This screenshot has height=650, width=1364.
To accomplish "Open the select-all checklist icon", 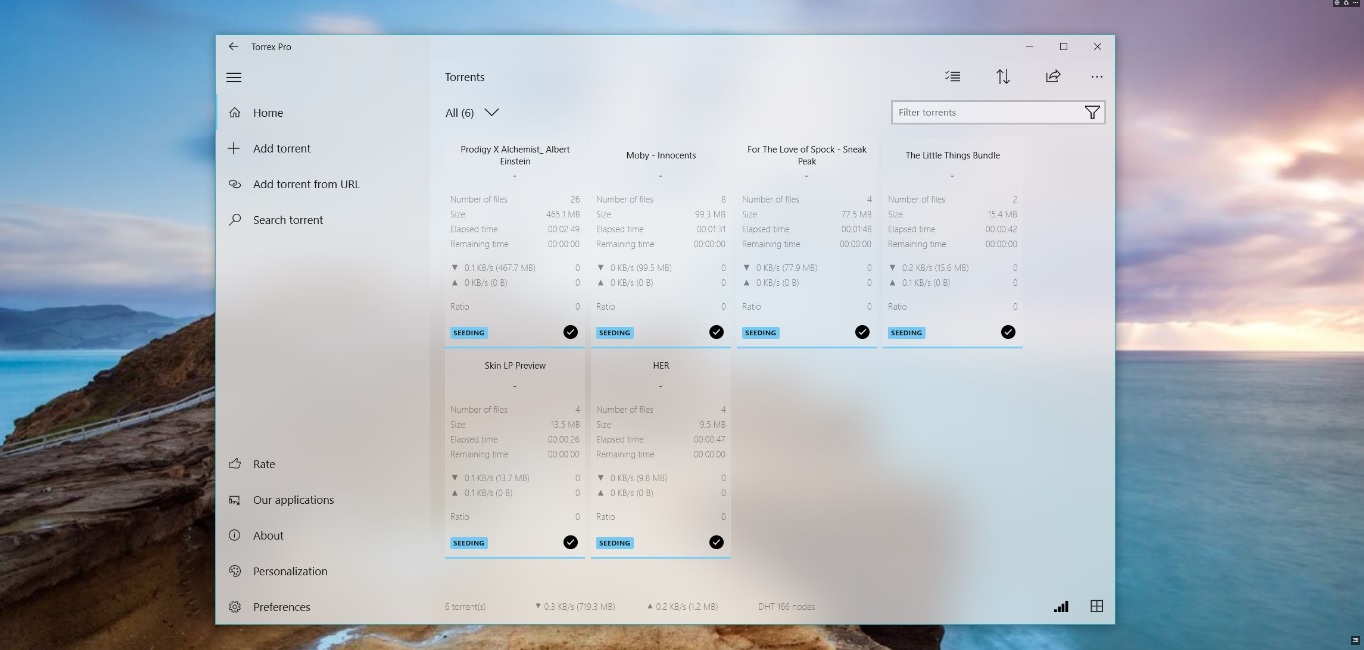I will click(952, 77).
